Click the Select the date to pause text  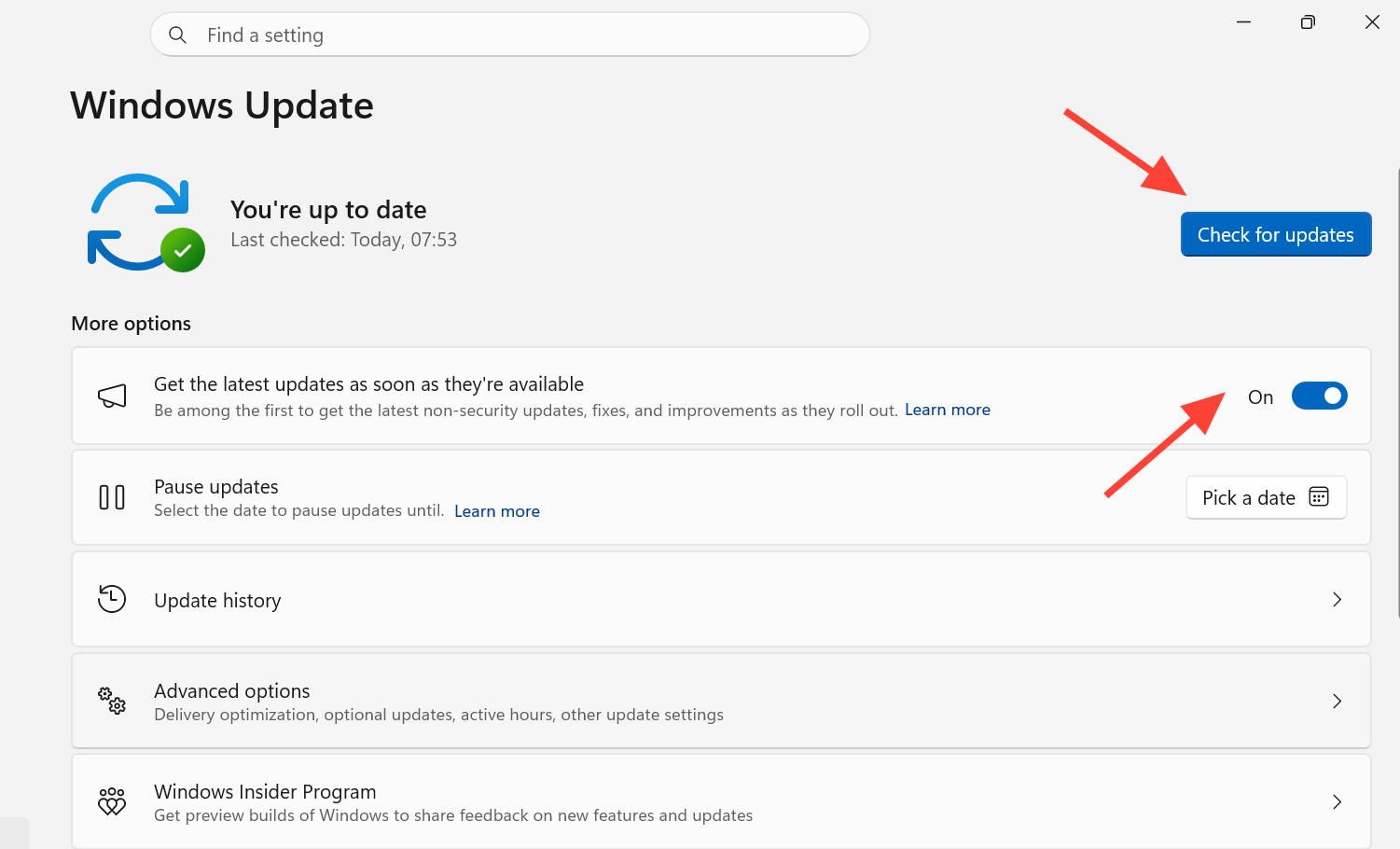(298, 510)
